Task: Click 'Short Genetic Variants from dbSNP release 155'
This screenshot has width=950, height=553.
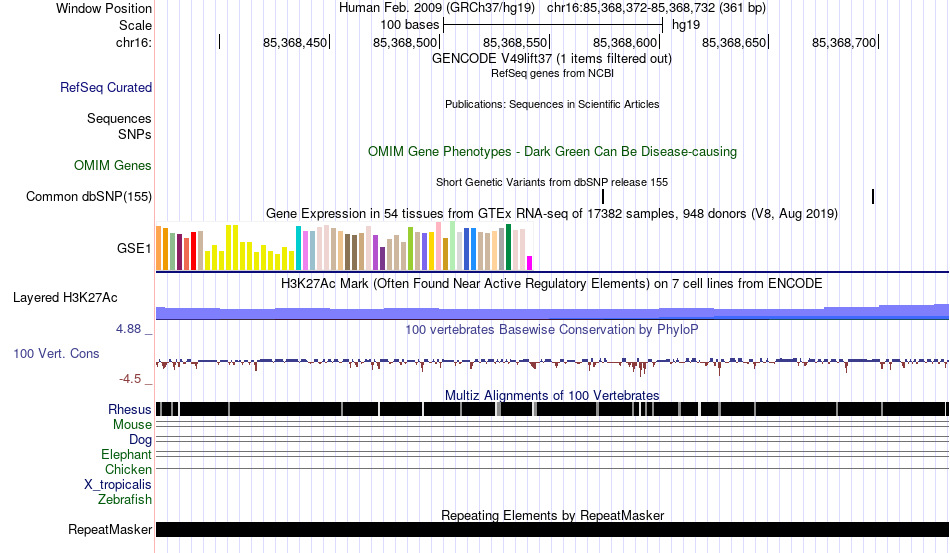Action: coord(552,182)
